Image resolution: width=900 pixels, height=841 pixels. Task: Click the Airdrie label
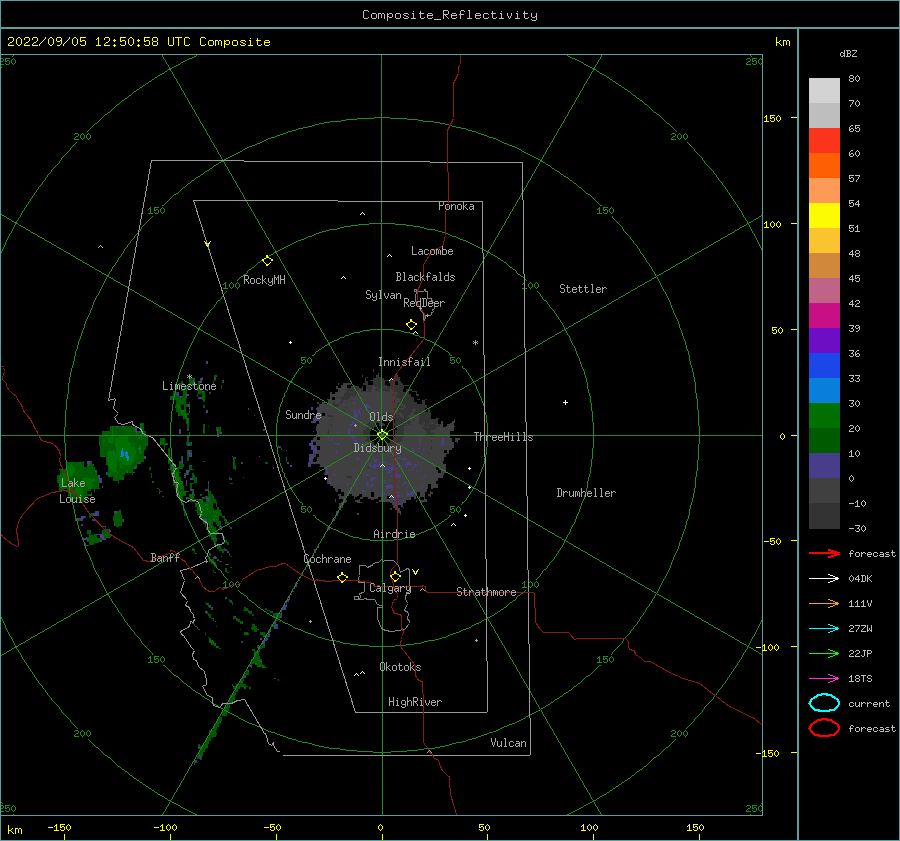pos(394,534)
